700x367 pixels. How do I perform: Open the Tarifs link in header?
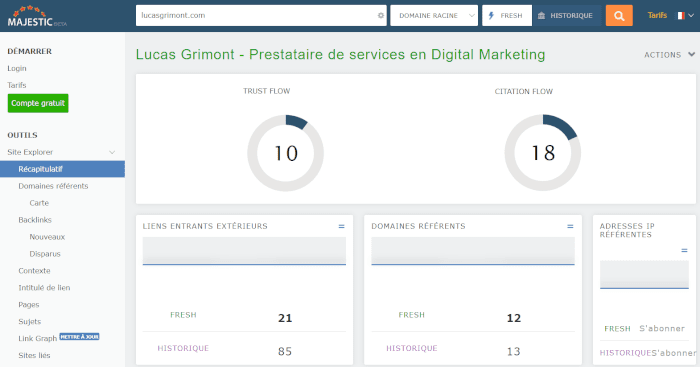point(657,15)
